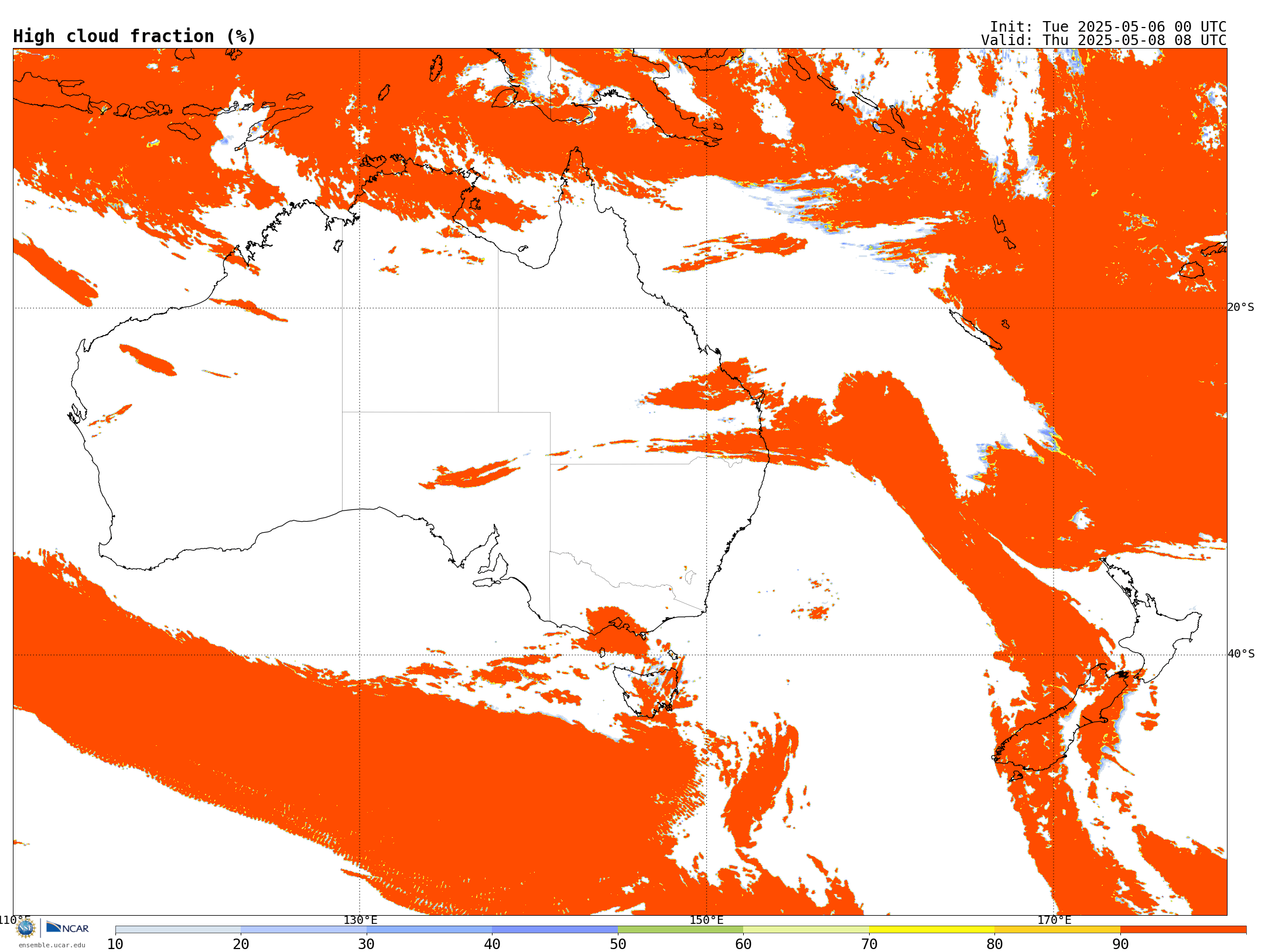
Task: Click the light gray 10-20 colorbar segment
Action: pyautogui.click(x=178, y=930)
